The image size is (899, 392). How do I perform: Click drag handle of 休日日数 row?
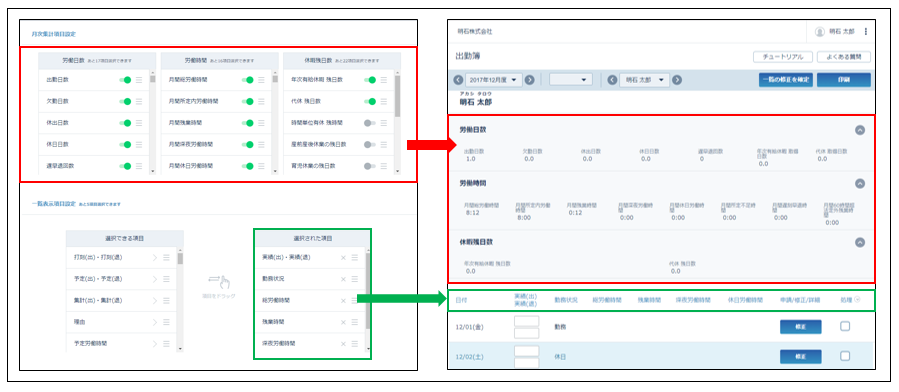[139, 144]
